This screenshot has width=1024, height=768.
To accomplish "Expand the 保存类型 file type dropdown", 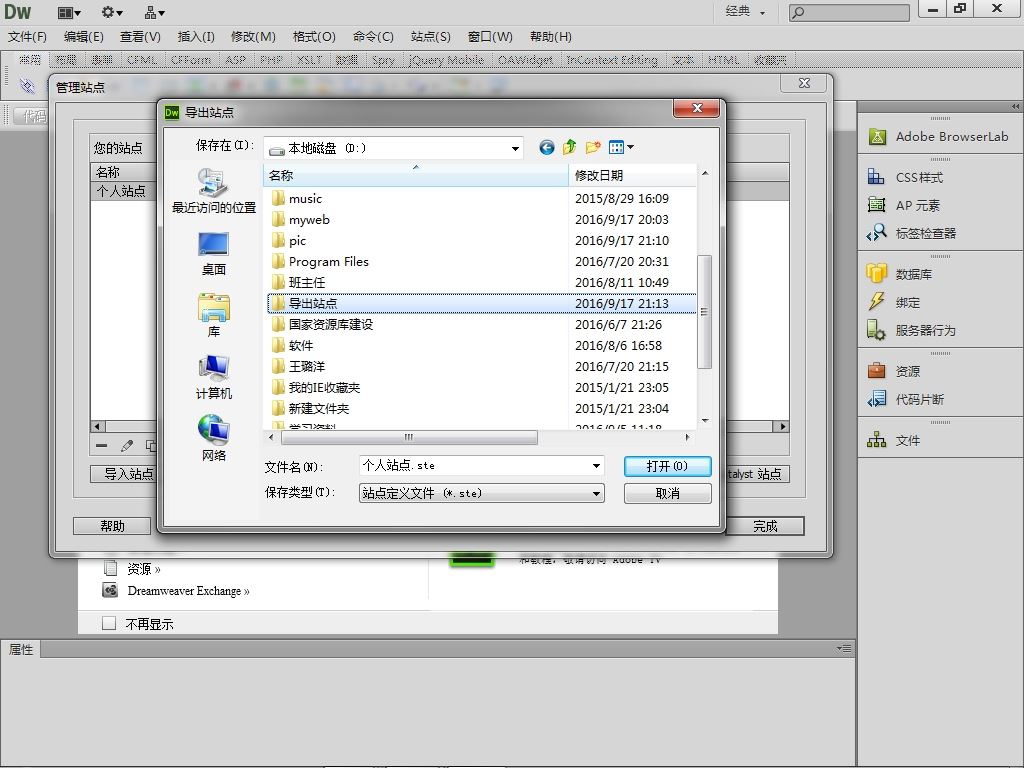I will [x=596, y=494].
